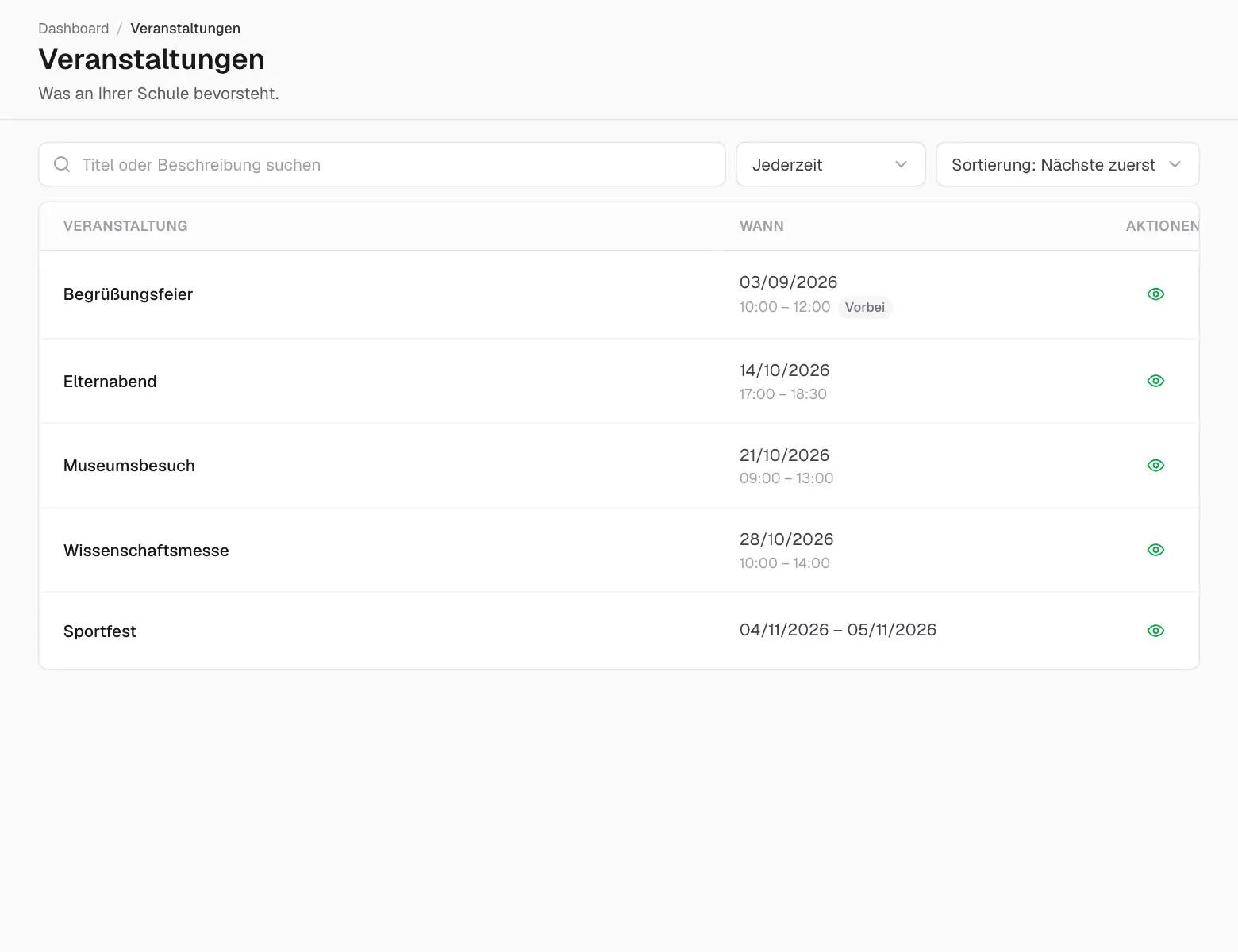1238x952 pixels.
Task: Click the Wissenschaftsmesse date 28/10/2026
Action: (x=786, y=539)
